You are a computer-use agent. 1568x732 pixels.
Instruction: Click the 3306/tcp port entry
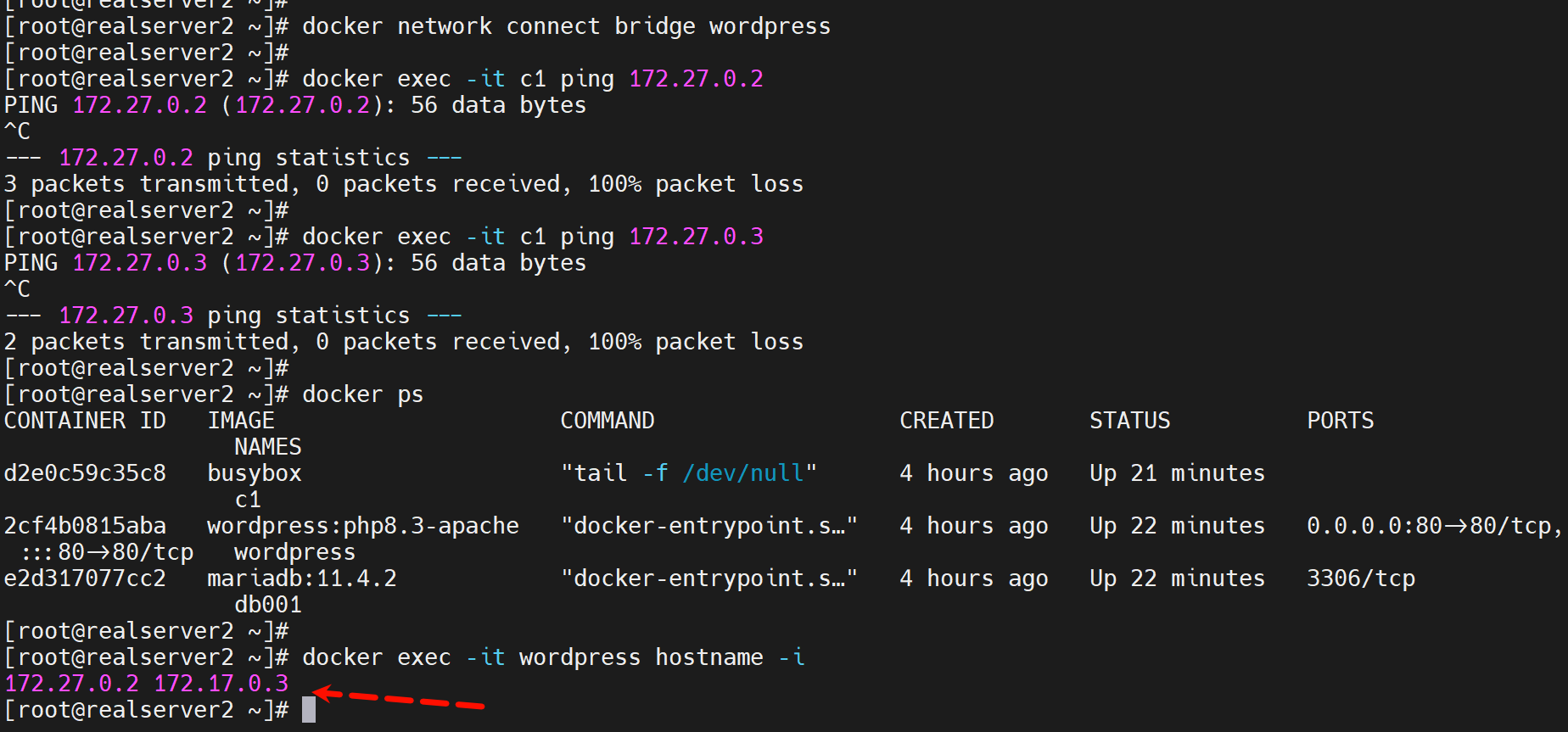[1360, 578]
